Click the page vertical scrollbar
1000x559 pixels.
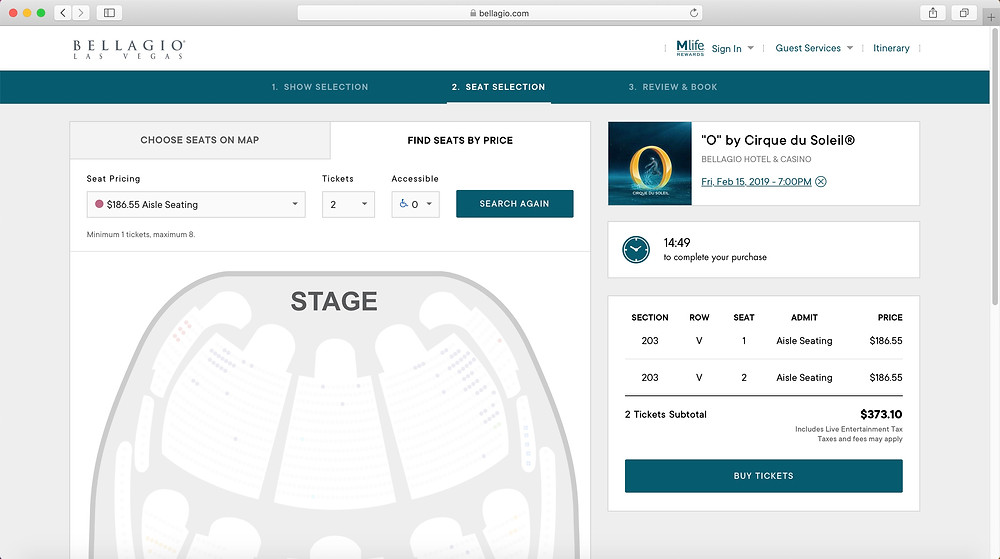click(x=995, y=166)
